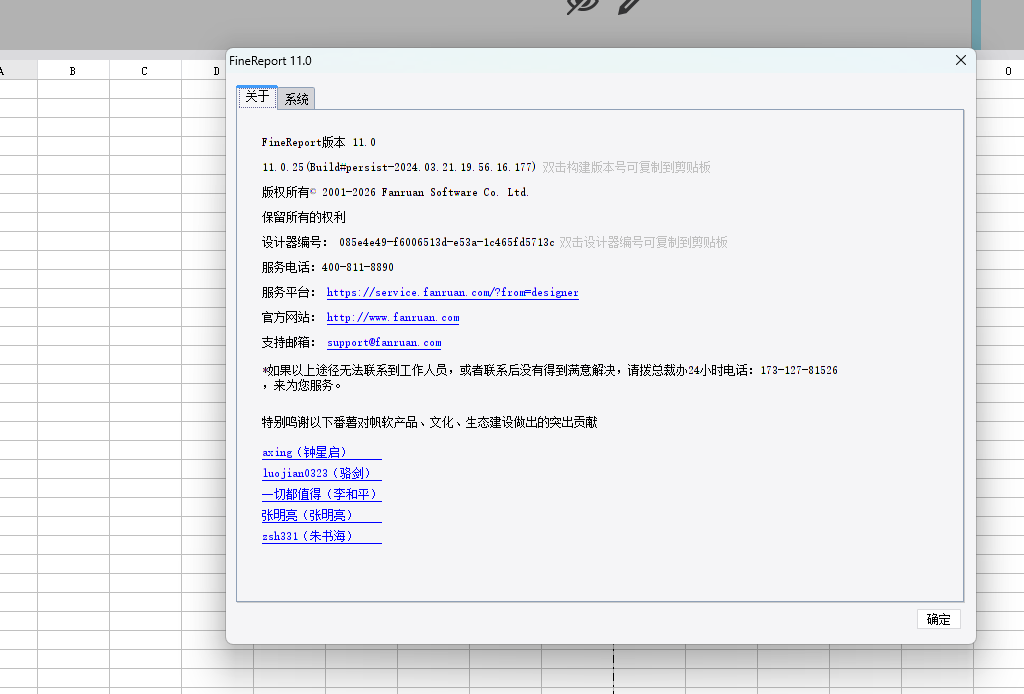Close the FineReport 11.0 dialog
The width and height of the screenshot is (1024, 694).
(961, 60)
